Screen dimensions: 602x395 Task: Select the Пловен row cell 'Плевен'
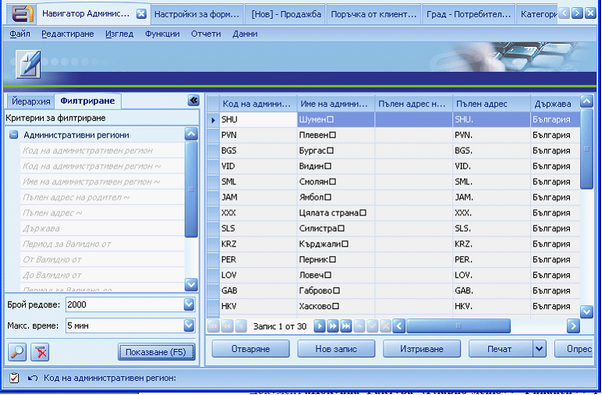336,135
